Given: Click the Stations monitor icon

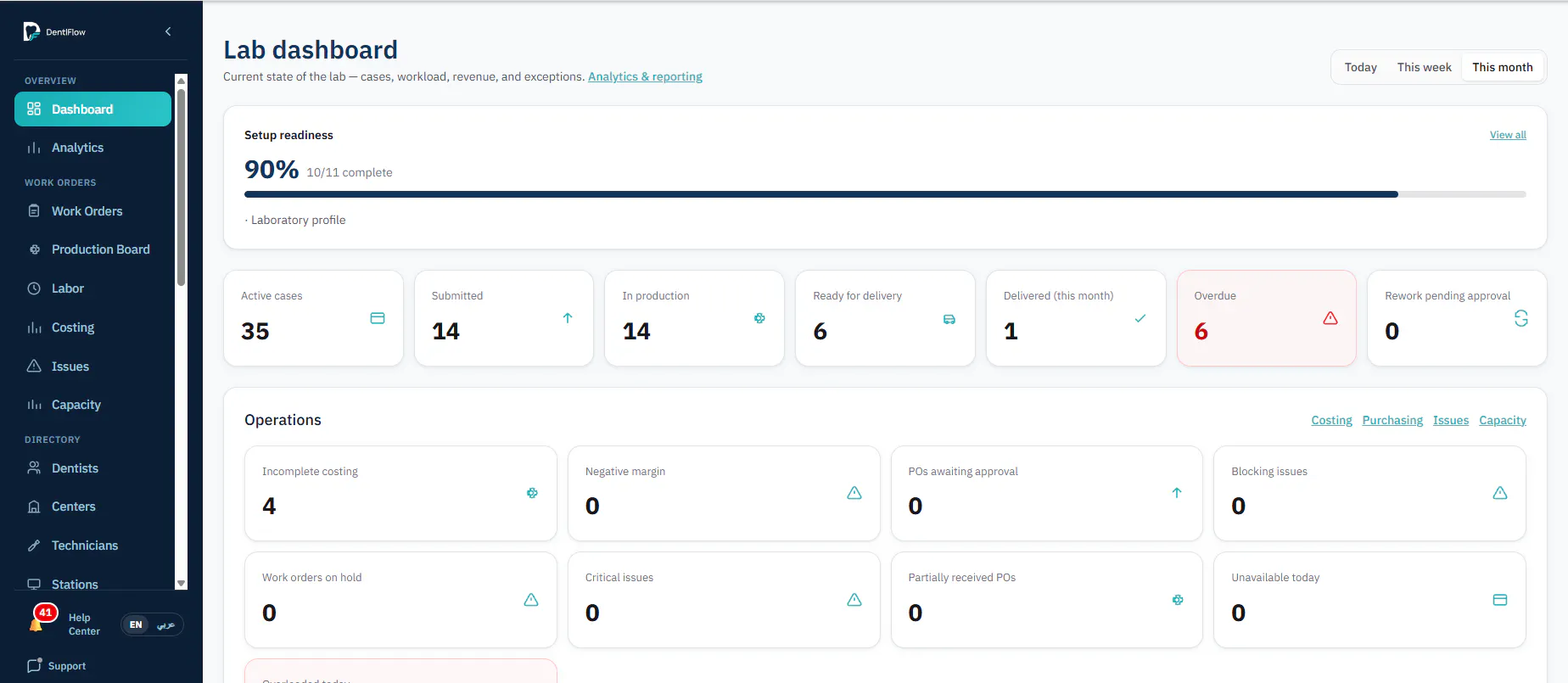Looking at the screenshot, I should pos(34,585).
